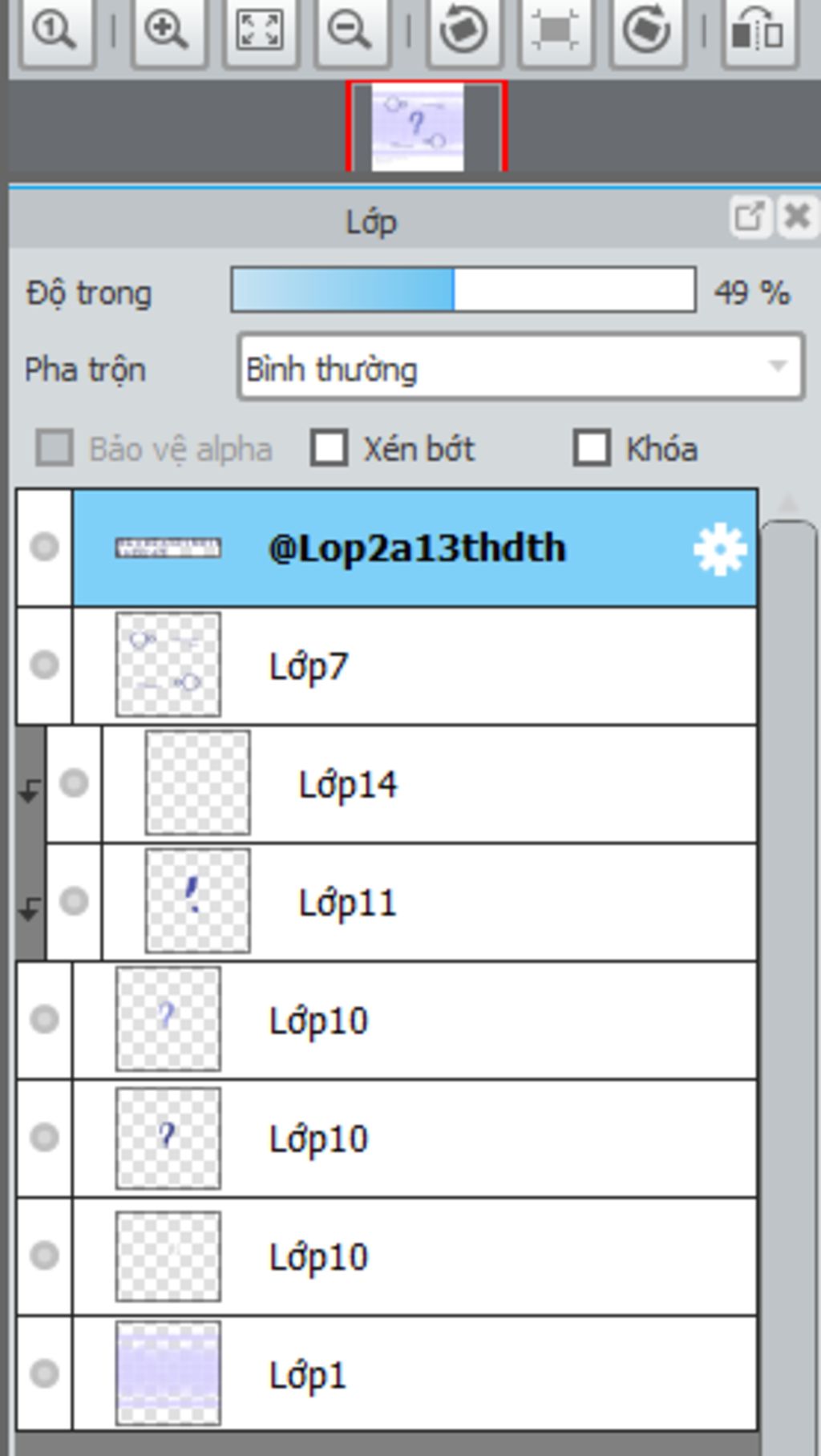Select the Lớp11 layer

point(430,902)
